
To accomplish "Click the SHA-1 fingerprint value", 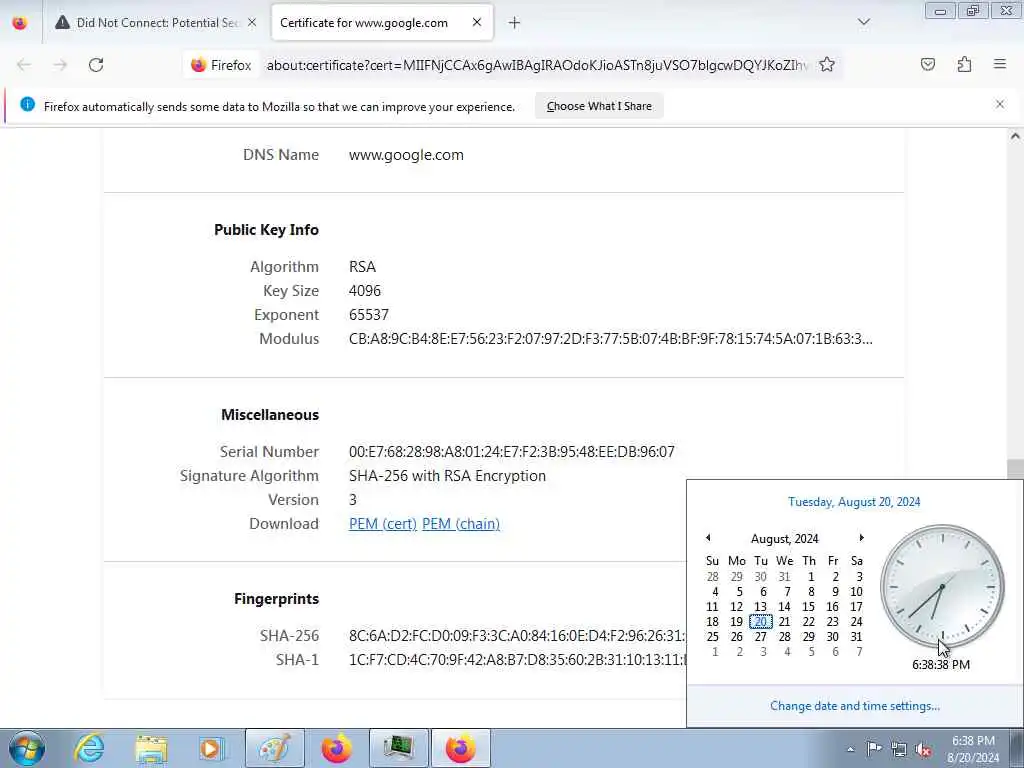I will pyautogui.click(x=517, y=660).
